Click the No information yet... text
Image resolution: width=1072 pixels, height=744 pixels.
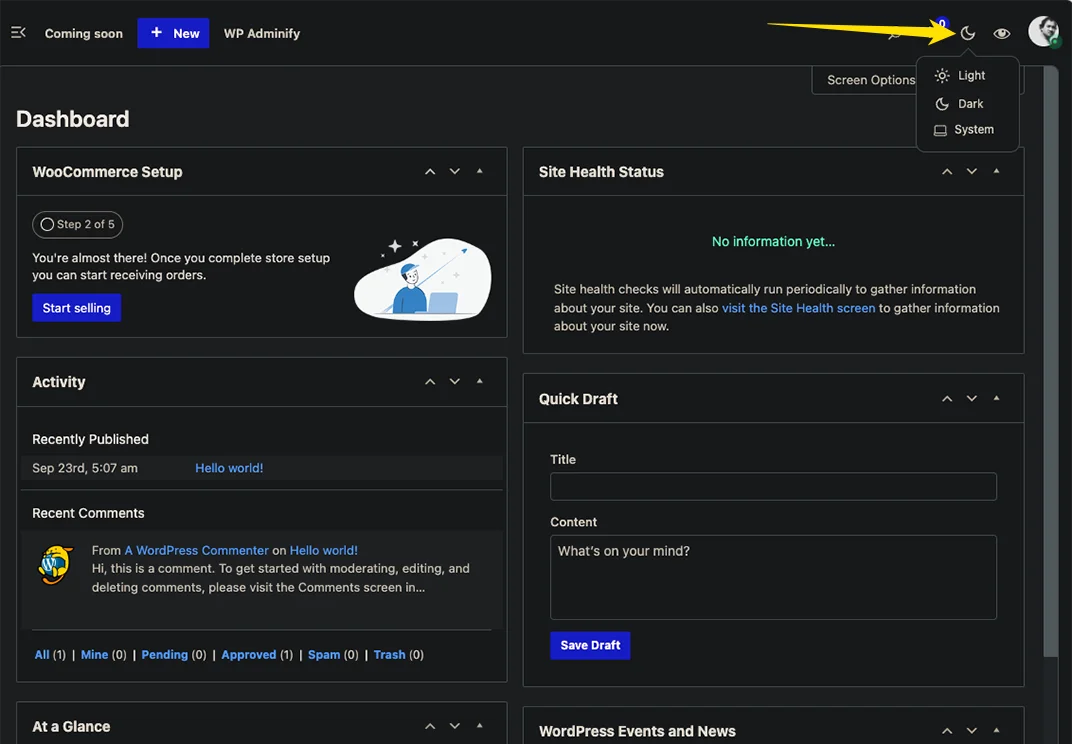[773, 241]
